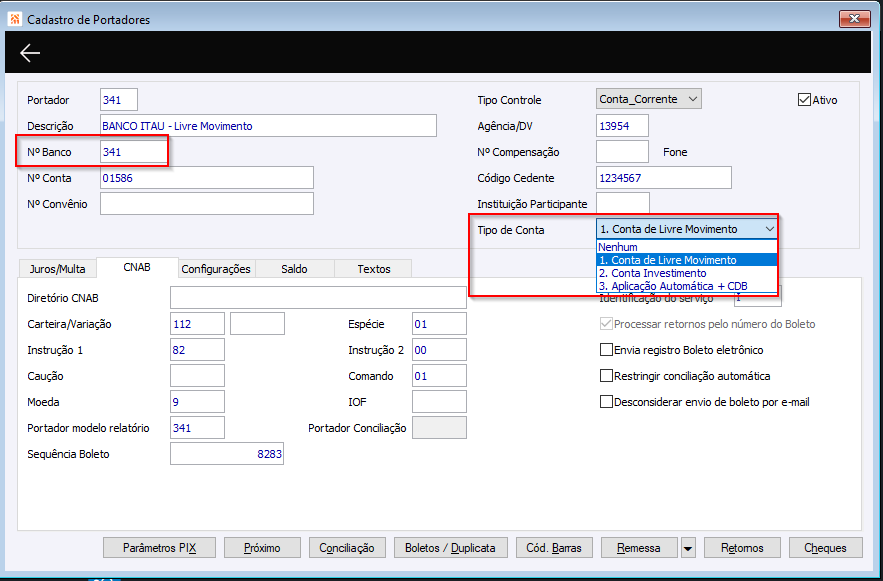Viewport: 883px width, 581px height.
Task: Click the Moeda field containing 9
Action: point(197,402)
